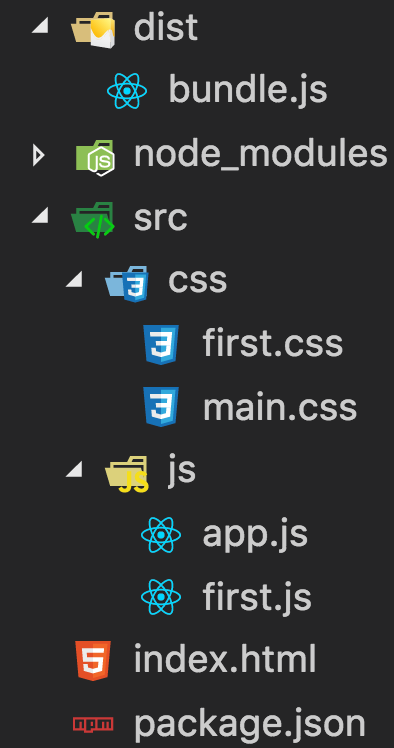Click the CSS3 icon next to main.css

(161, 406)
